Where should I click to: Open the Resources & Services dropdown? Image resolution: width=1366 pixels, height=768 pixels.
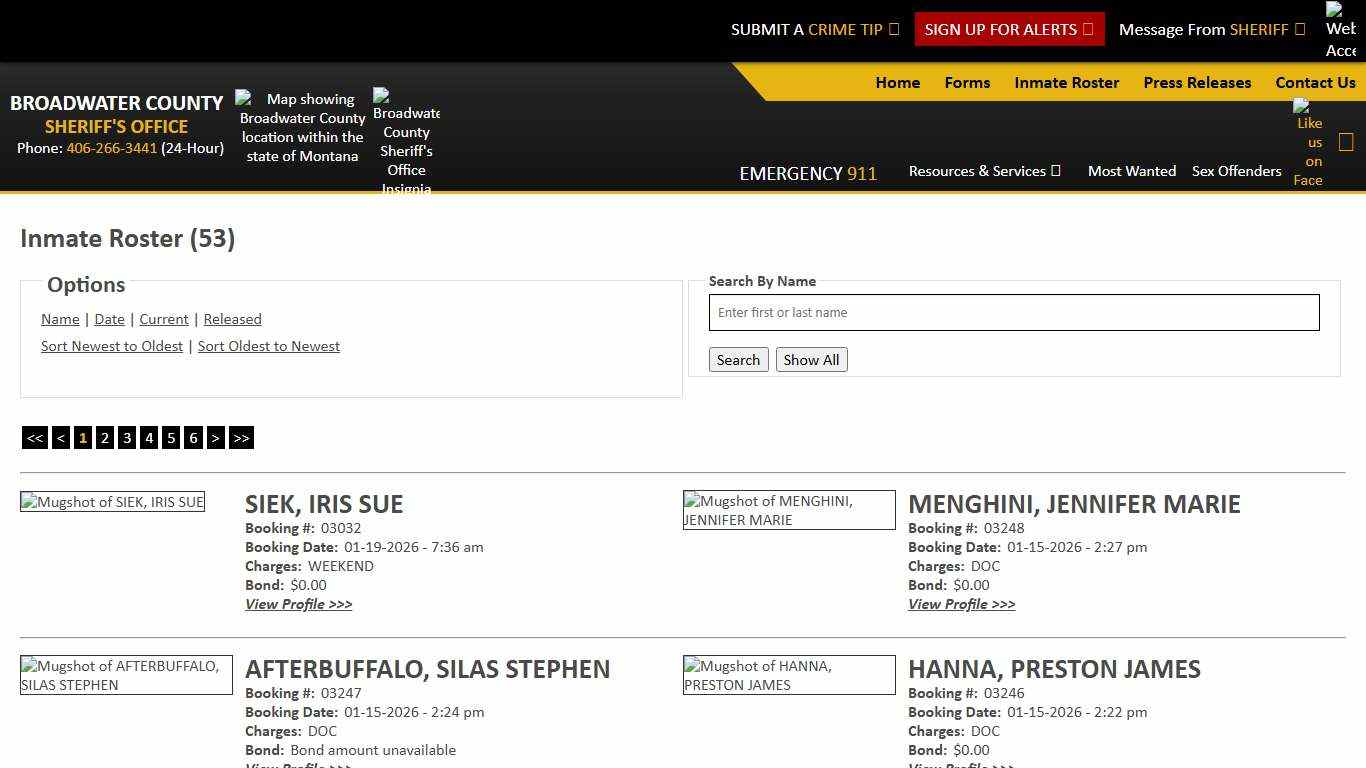(x=984, y=171)
